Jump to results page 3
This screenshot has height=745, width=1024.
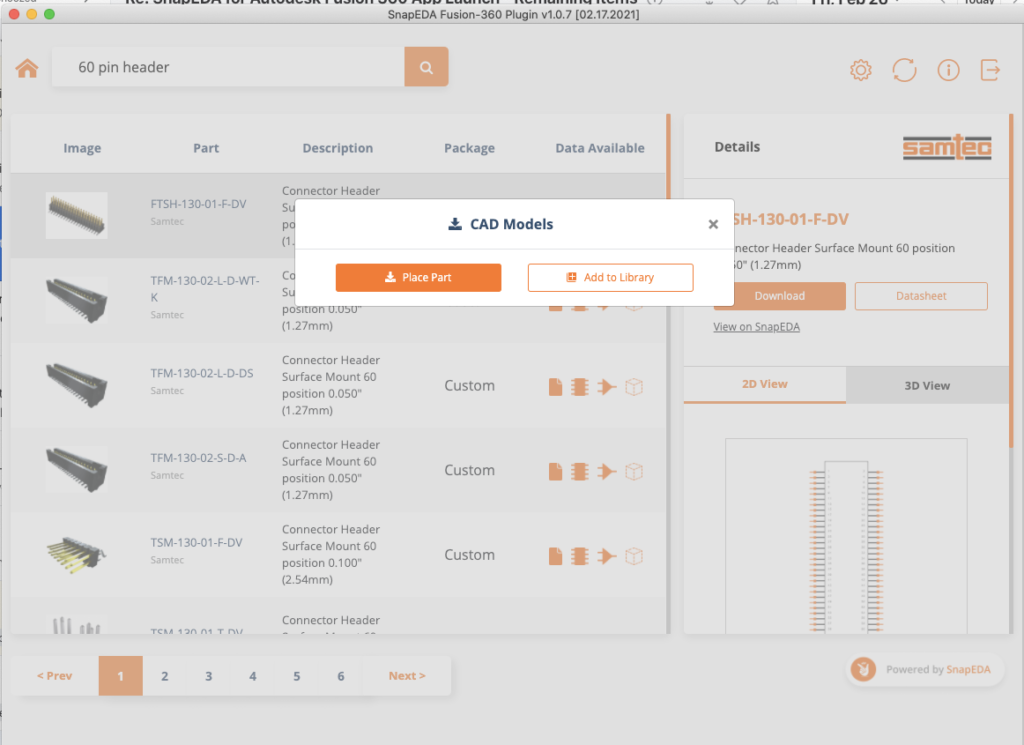(x=208, y=676)
